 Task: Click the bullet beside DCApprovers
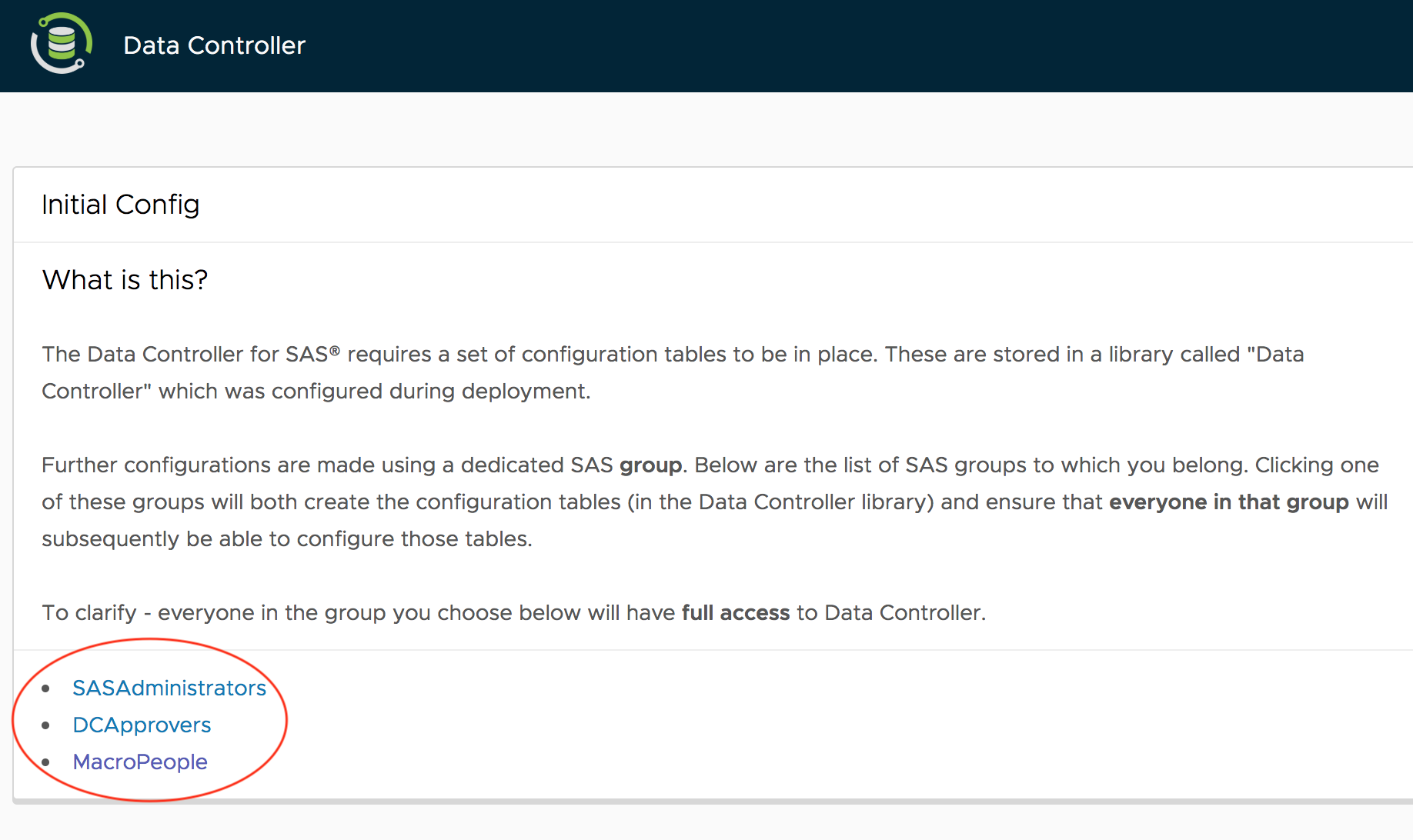(46, 725)
